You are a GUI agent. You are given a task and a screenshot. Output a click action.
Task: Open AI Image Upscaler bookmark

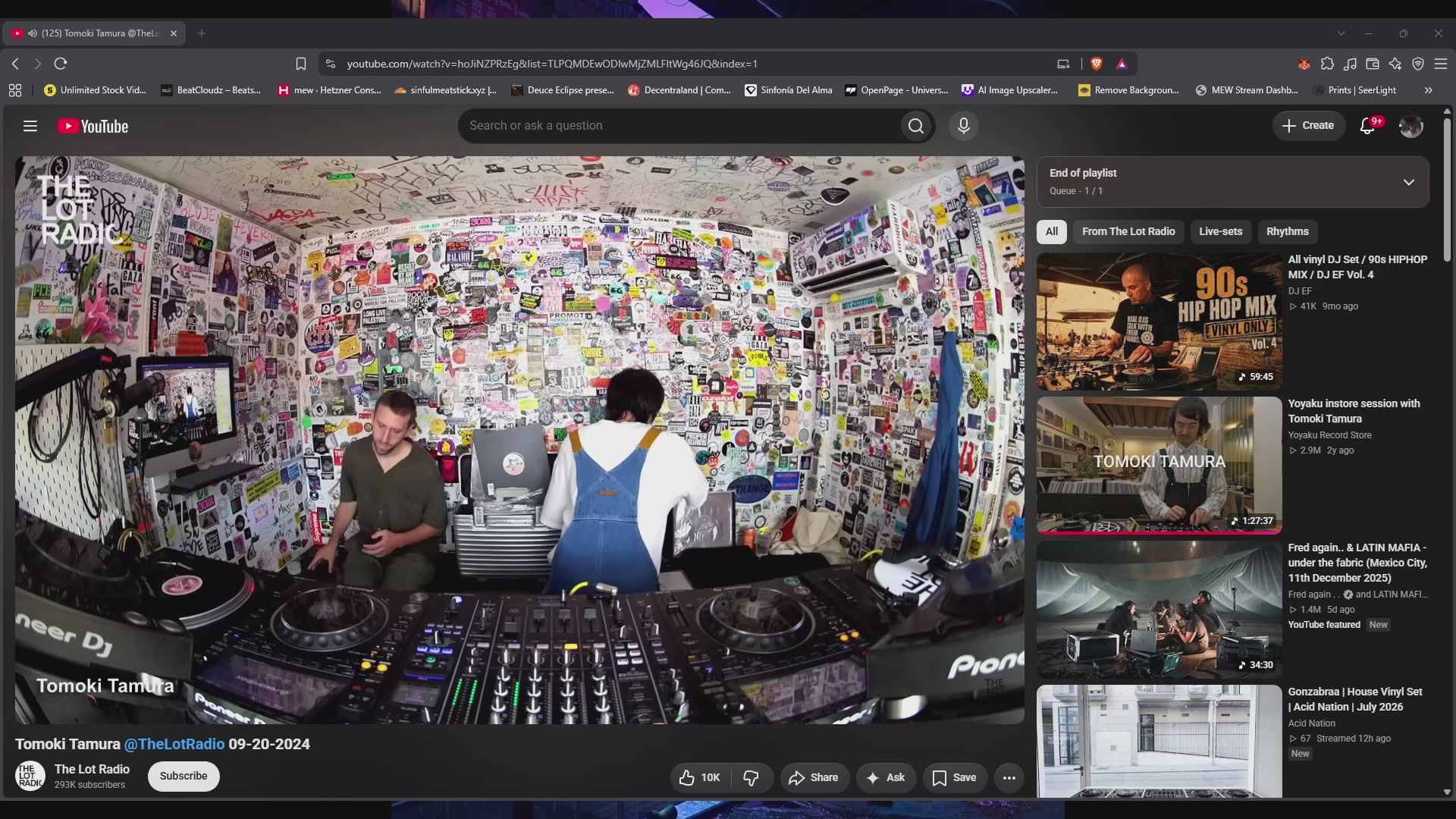(1010, 90)
